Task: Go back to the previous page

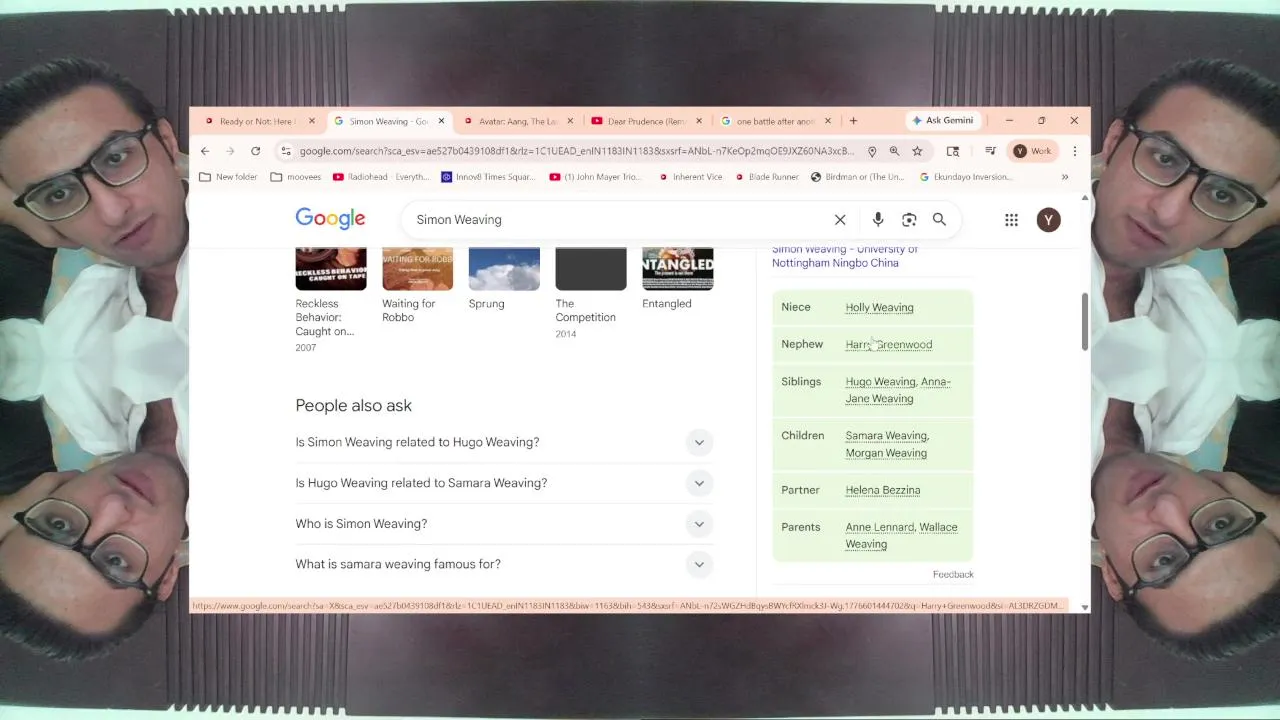Action: (x=205, y=151)
